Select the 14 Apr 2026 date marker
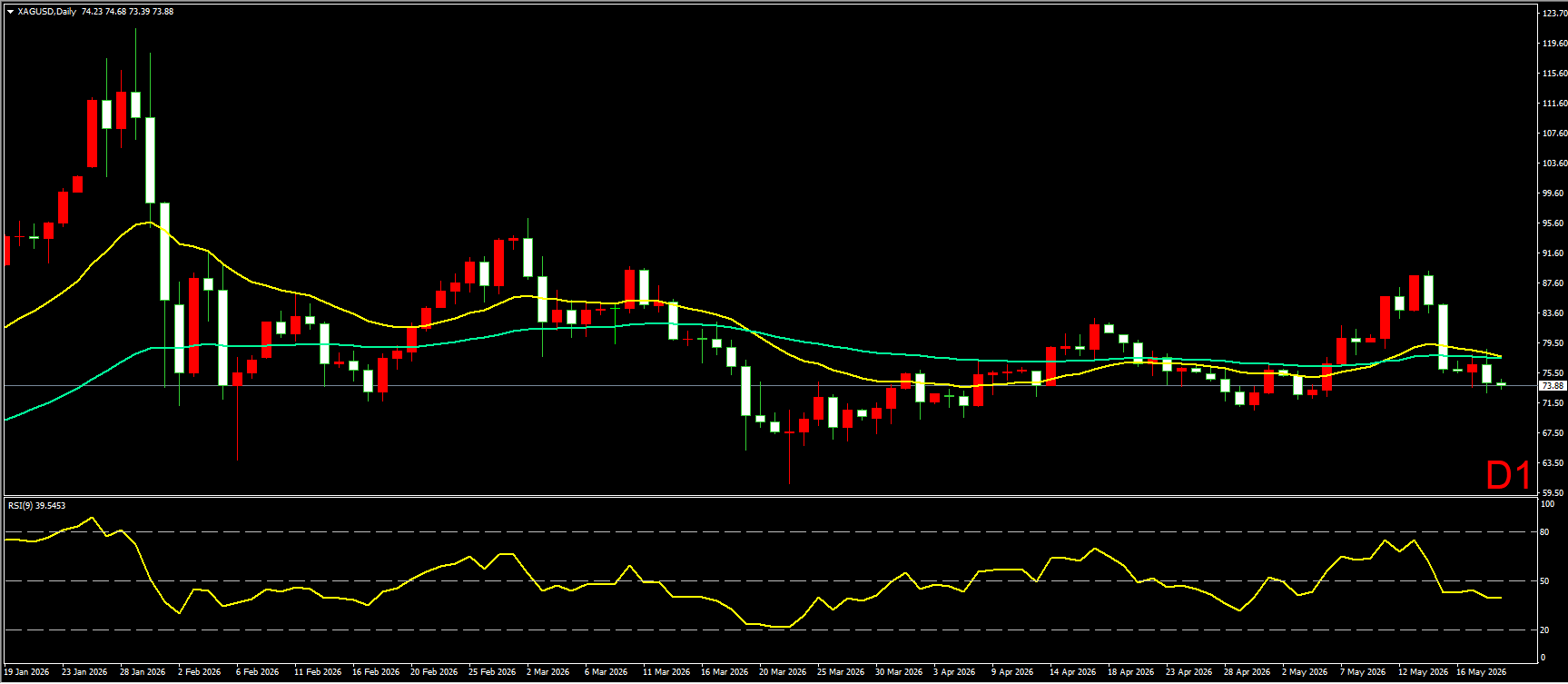 click(x=1073, y=672)
